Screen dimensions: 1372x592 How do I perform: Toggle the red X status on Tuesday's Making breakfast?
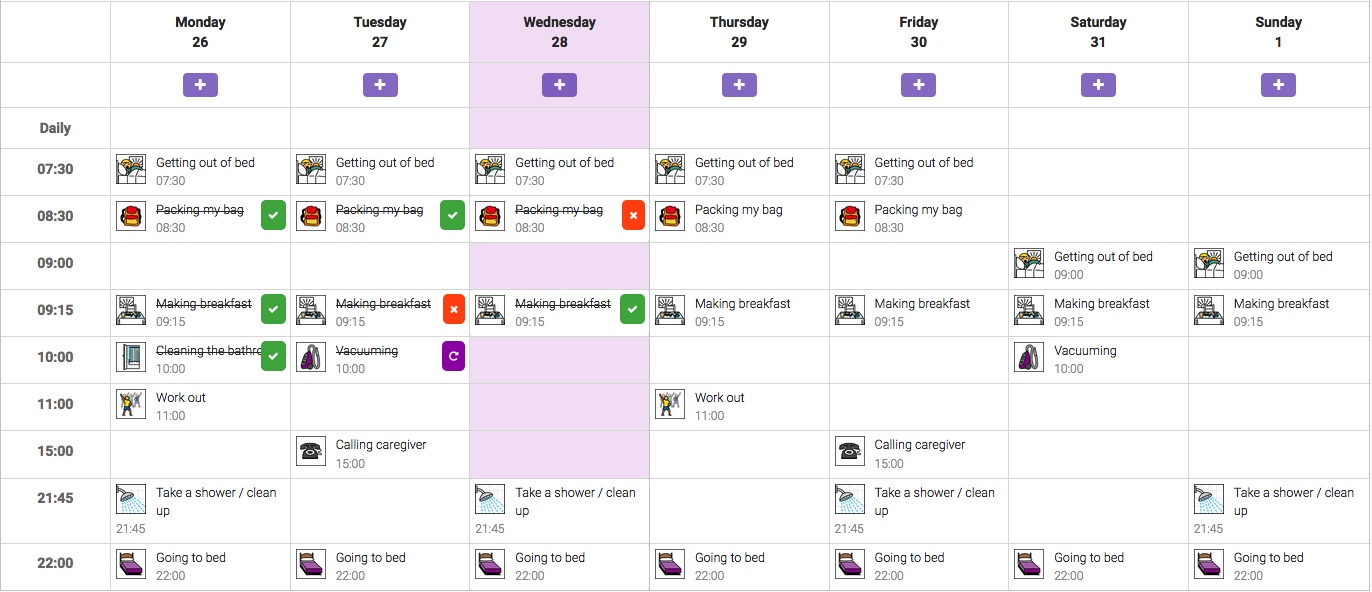coord(453,309)
